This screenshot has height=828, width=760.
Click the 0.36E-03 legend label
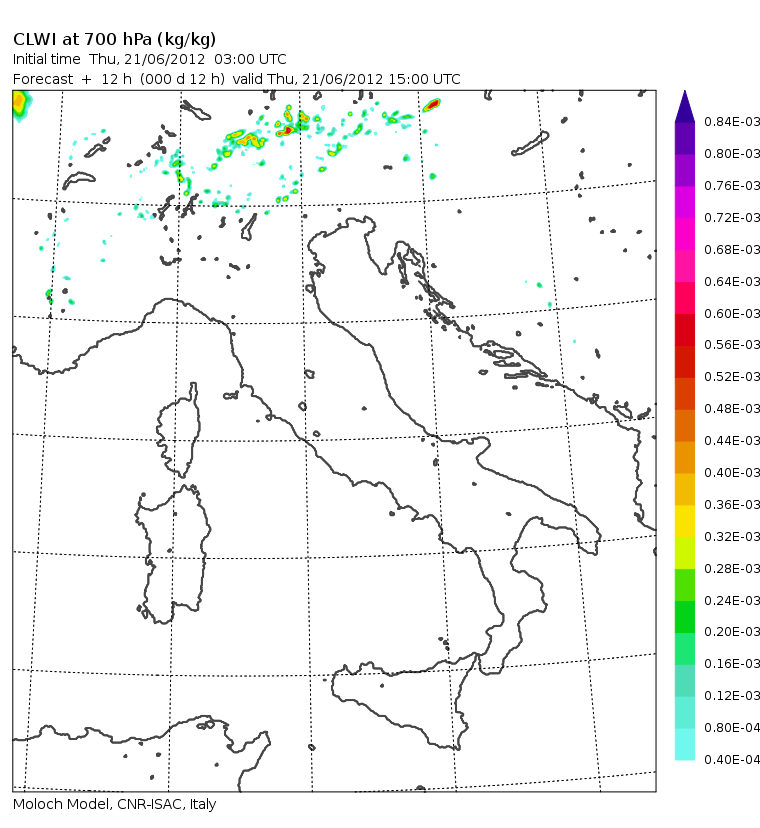click(732, 505)
